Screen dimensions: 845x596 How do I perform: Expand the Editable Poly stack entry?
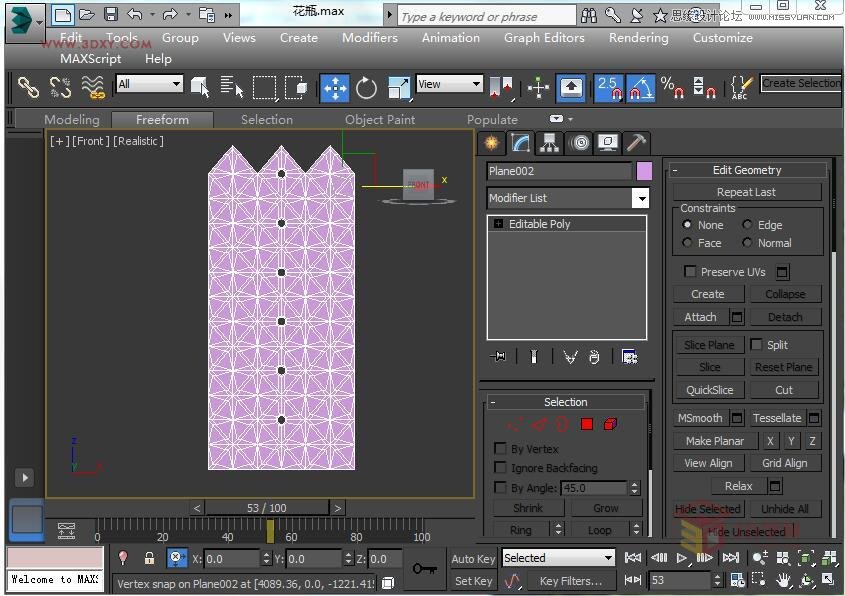coord(498,224)
